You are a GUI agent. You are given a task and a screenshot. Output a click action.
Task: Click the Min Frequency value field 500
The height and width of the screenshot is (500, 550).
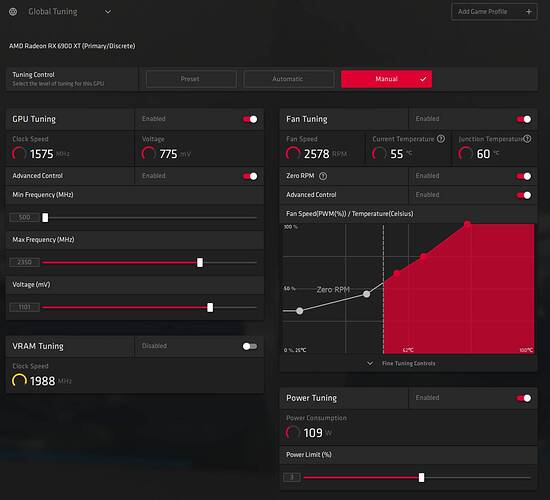click(x=25, y=218)
